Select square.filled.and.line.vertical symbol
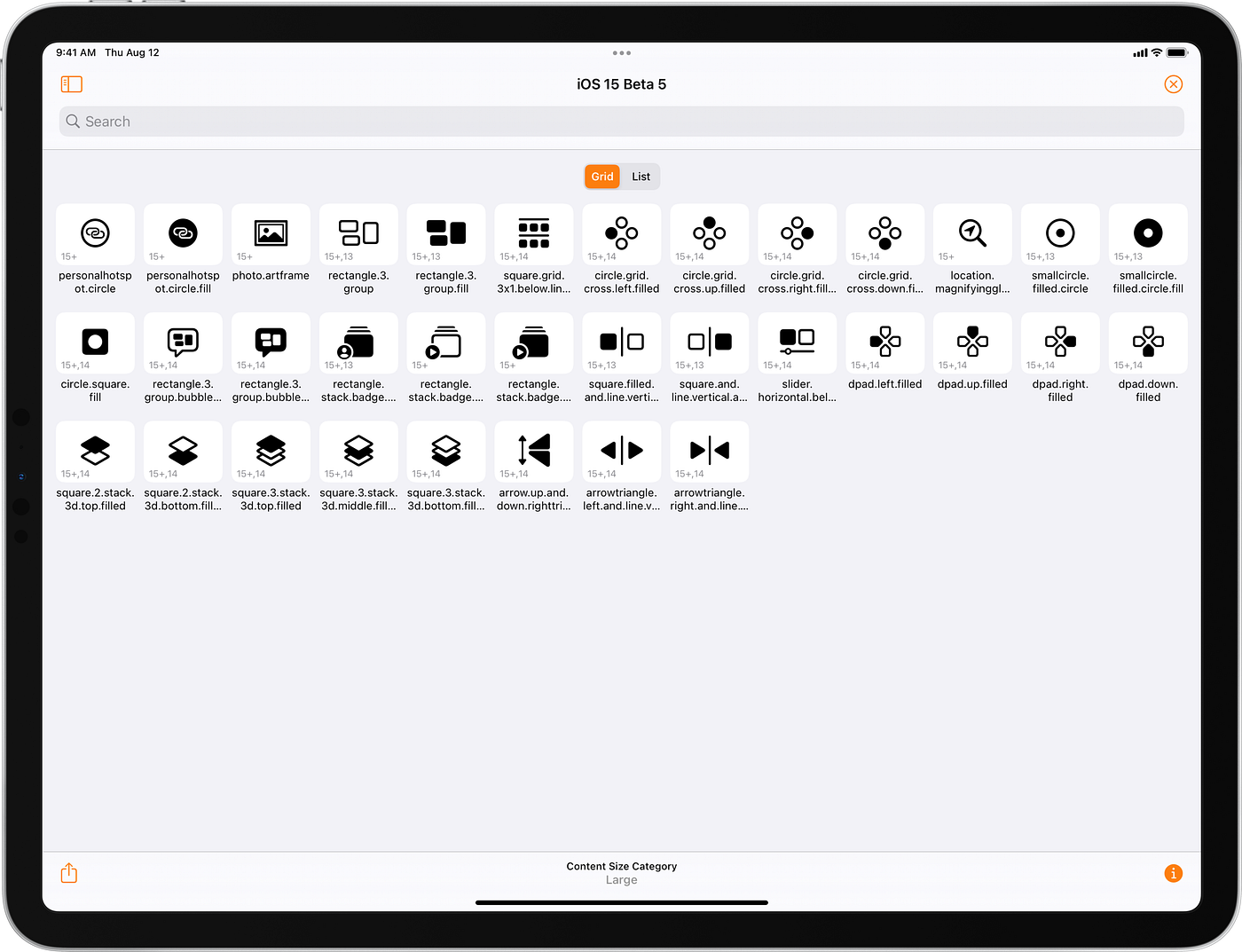The width and height of the screenshot is (1242, 952). [x=622, y=342]
